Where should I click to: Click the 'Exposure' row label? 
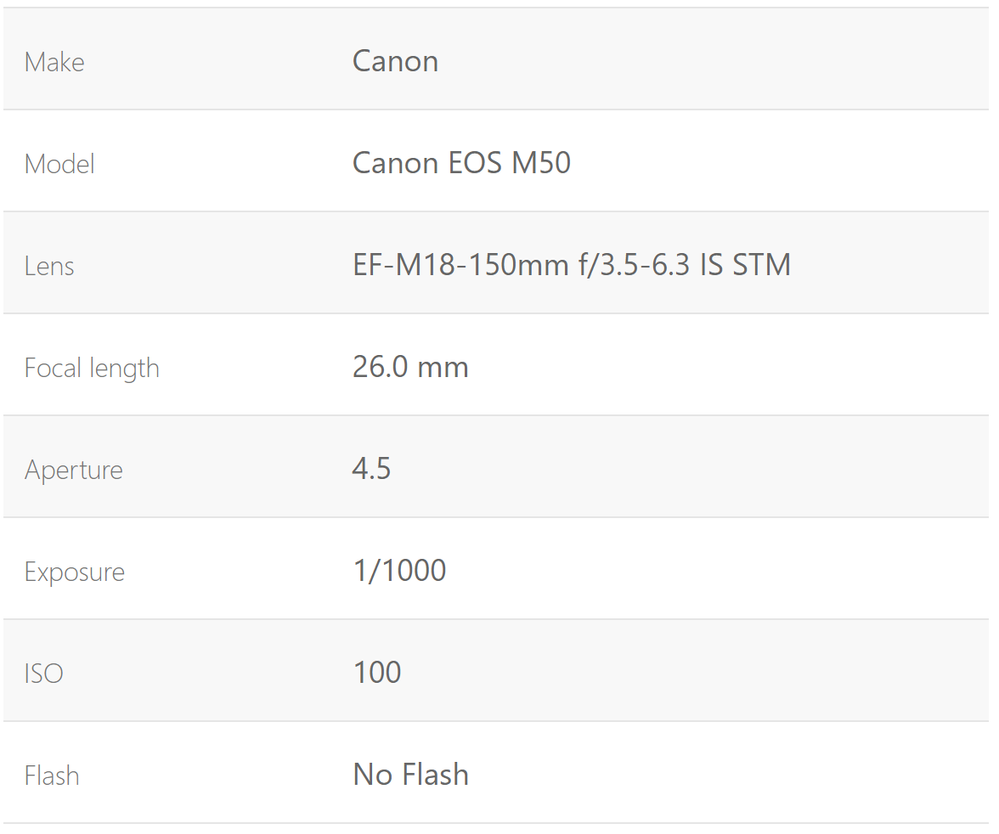[74, 572]
